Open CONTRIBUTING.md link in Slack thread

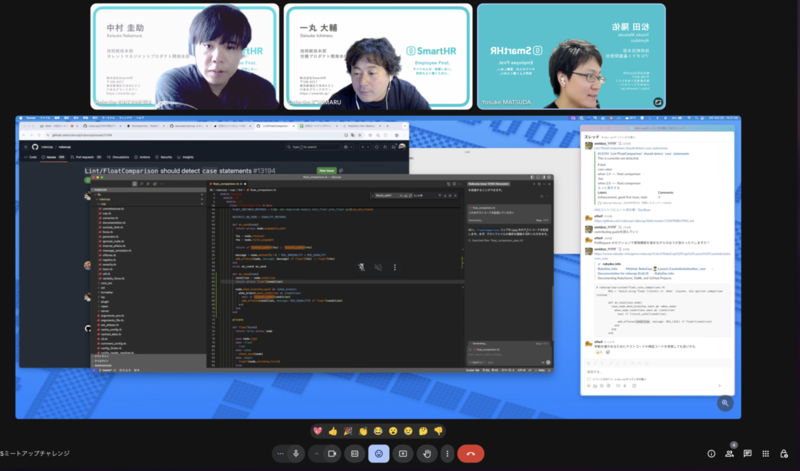coord(644,220)
